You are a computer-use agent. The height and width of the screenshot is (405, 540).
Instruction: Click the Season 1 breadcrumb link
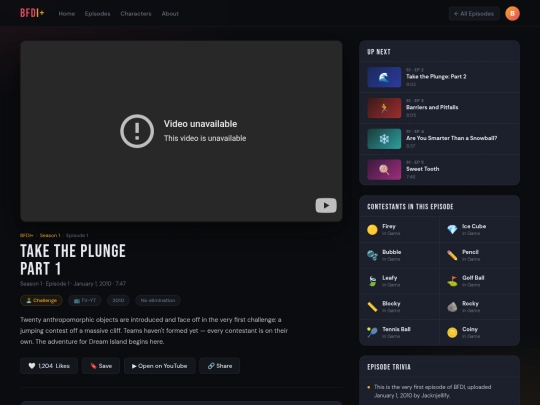[x=50, y=235]
